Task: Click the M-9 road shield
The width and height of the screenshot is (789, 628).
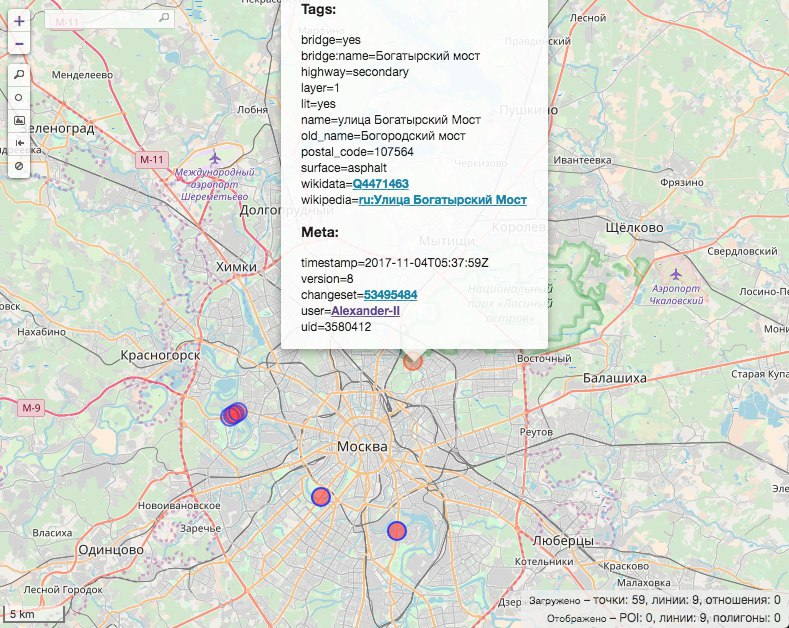Action: click(x=31, y=408)
